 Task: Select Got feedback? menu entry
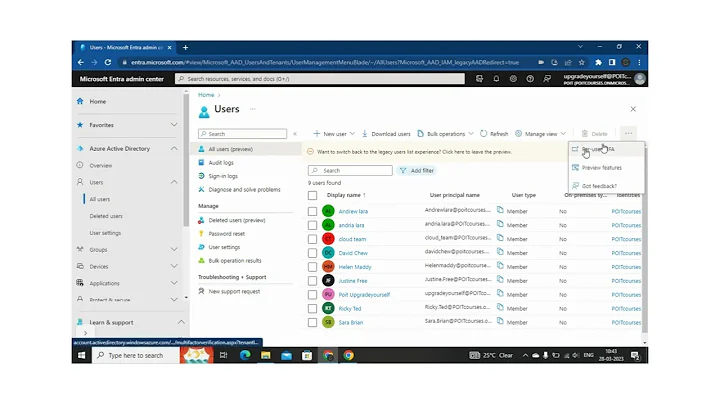pyautogui.click(x=606, y=186)
